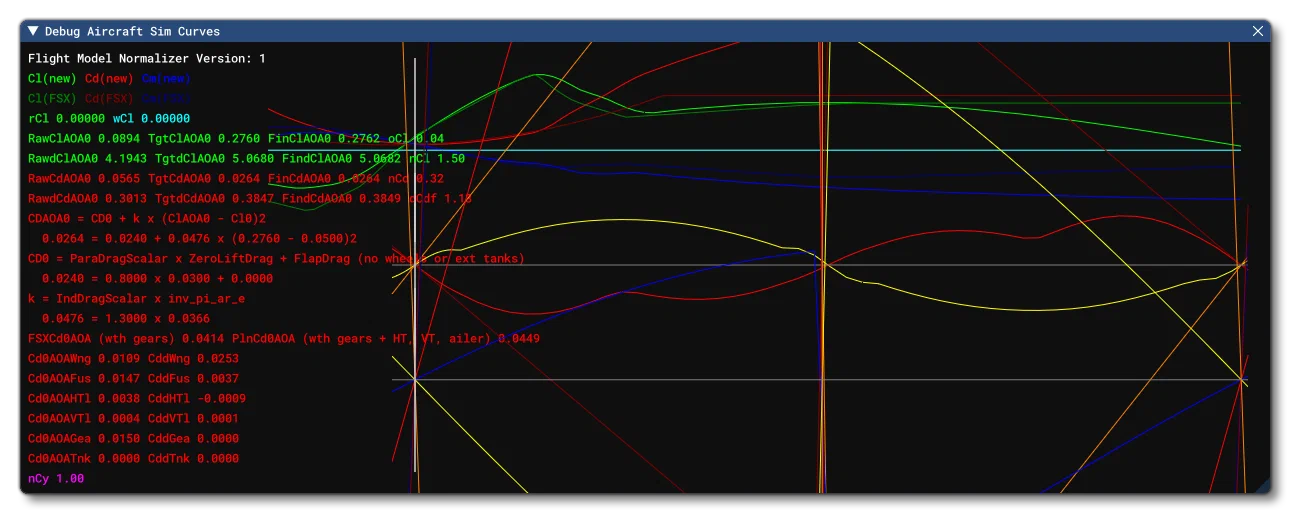The image size is (1291, 514).
Task: Select the '0.0476 = 1.3000 x 0.0366' line
Action: pyautogui.click(x=126, y=318)
